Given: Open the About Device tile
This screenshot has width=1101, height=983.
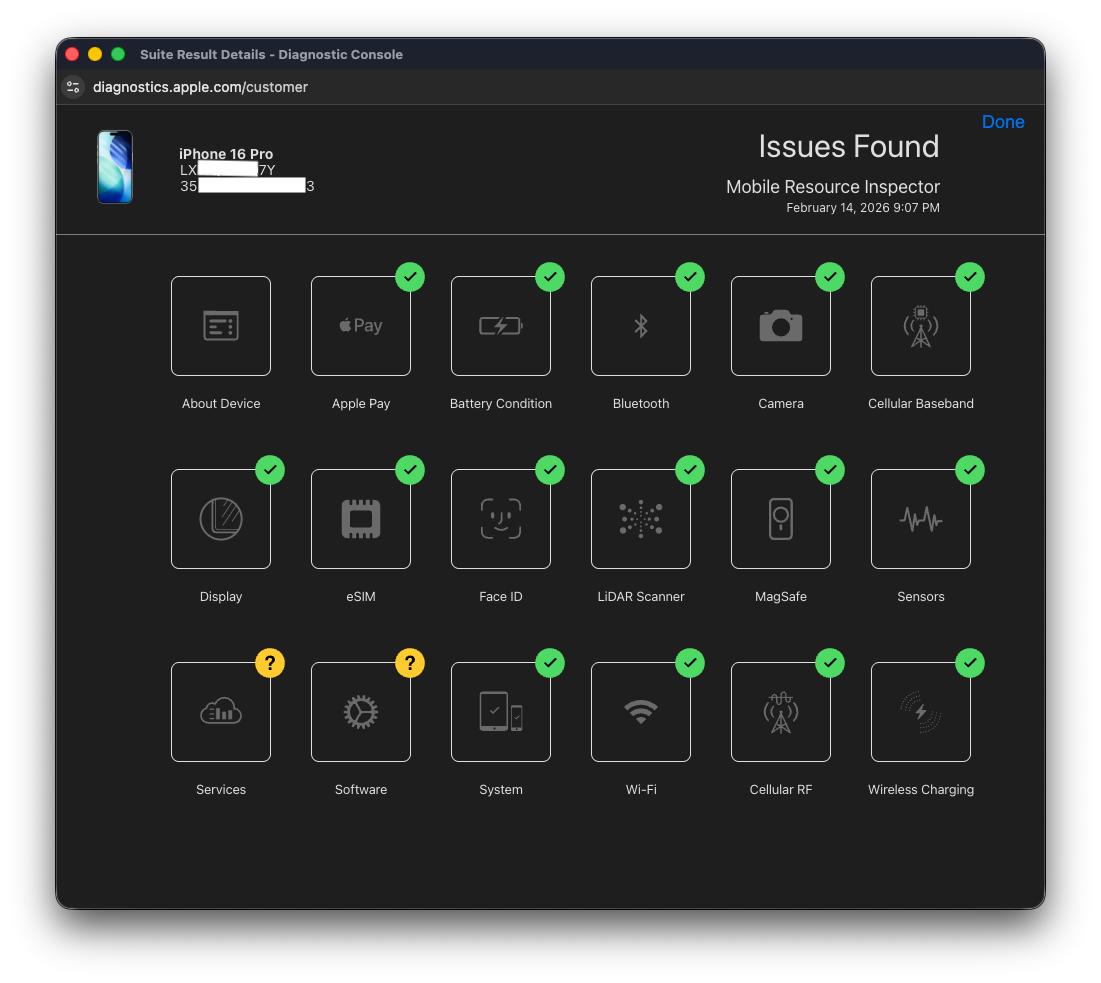Looking at the screenshot, I should point(221,326).
